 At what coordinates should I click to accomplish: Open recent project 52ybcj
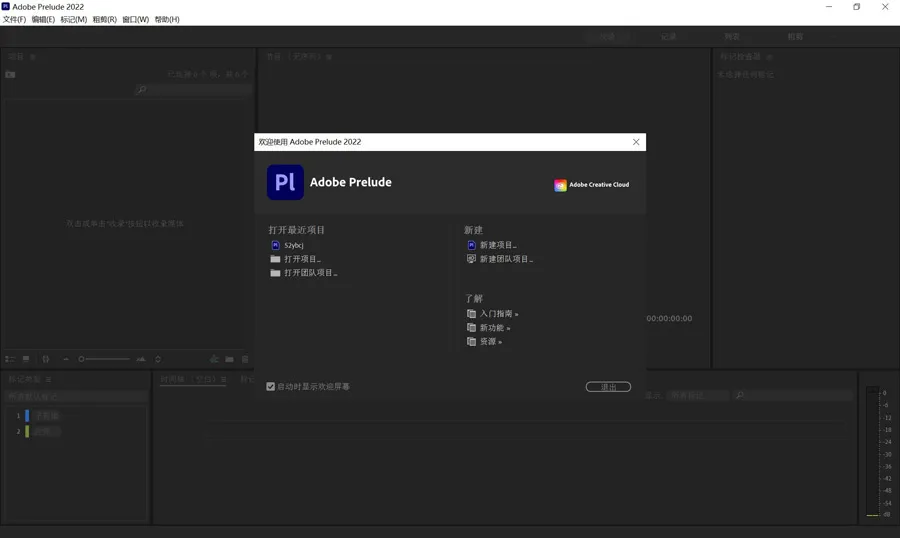coord(293,245)
